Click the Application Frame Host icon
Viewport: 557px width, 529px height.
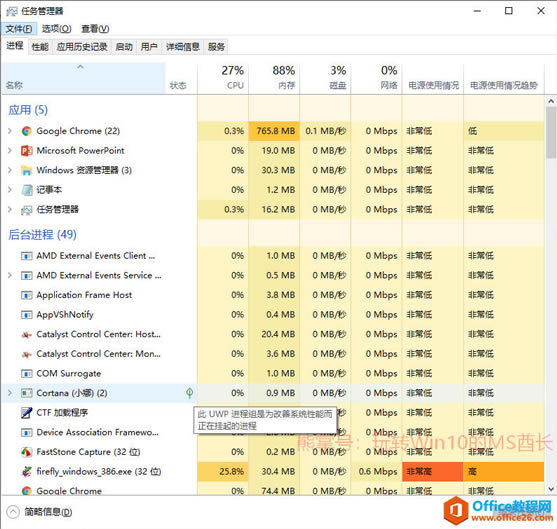click(26, 295)
